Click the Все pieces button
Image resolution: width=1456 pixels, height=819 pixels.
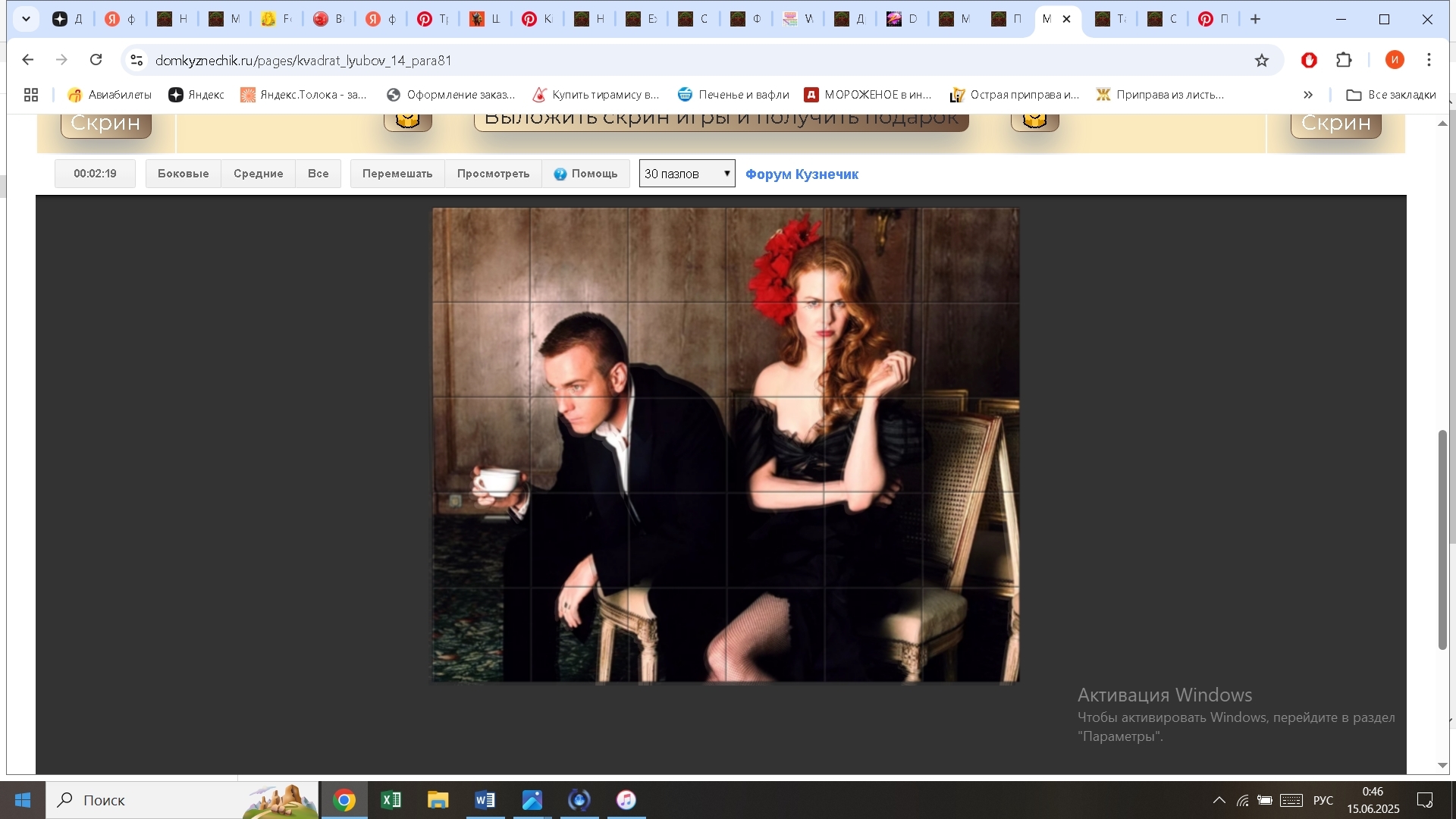coord(318,174)
